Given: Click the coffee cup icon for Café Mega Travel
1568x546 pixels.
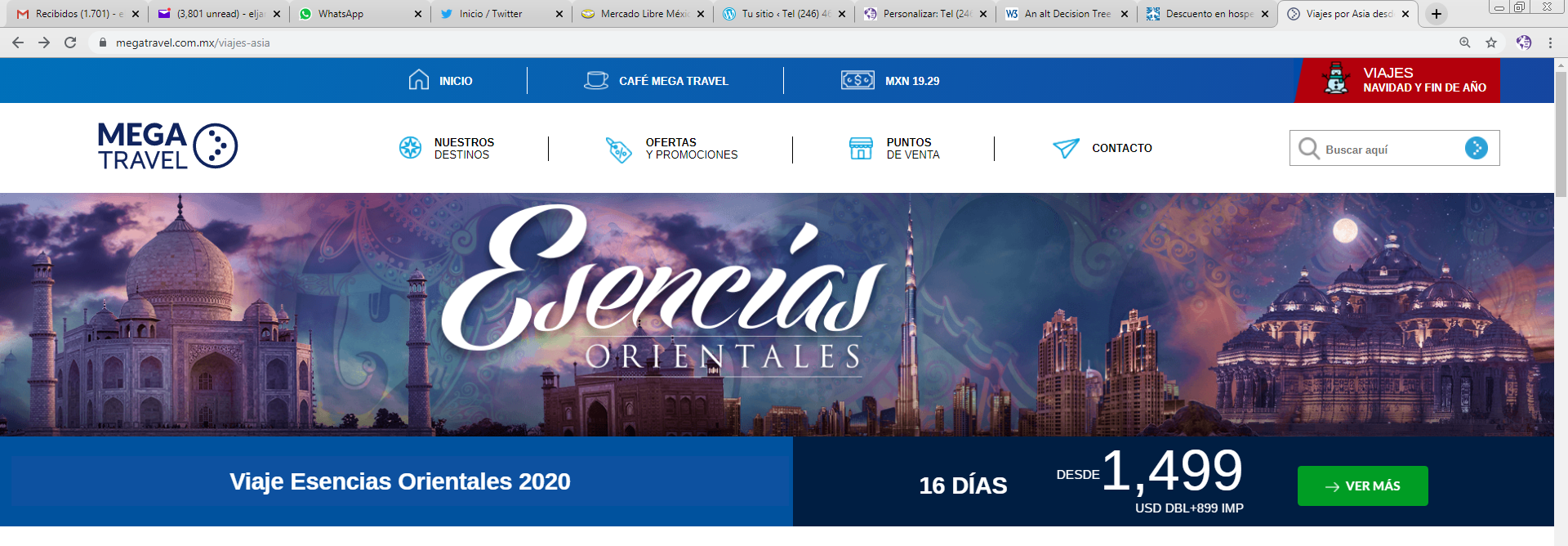Looking at the screenshot, I should coord(596,80).
